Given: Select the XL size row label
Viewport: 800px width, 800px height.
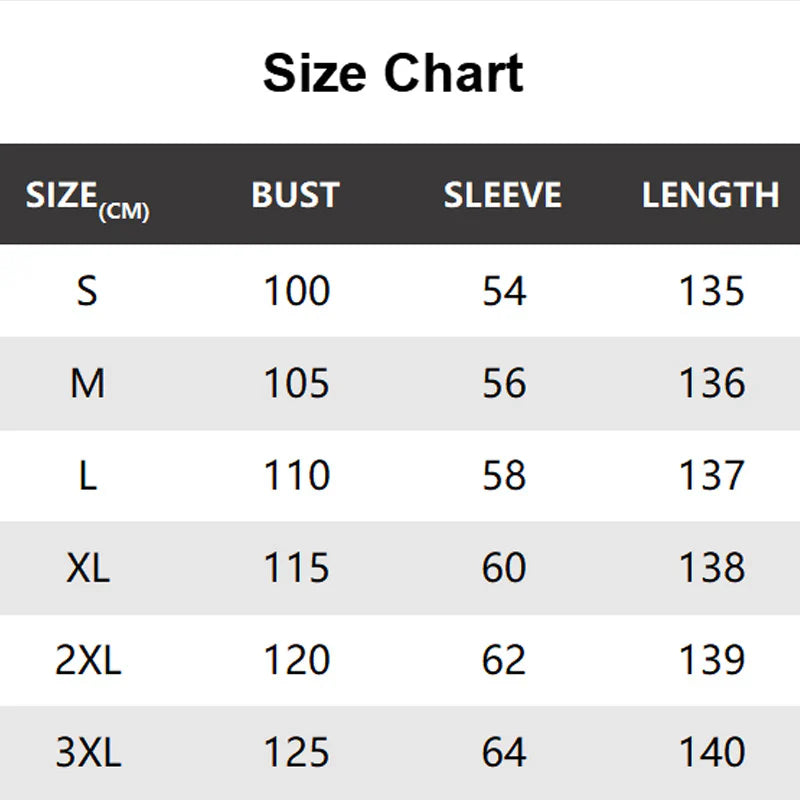Looking at the screenshot, I should point(87,567).
